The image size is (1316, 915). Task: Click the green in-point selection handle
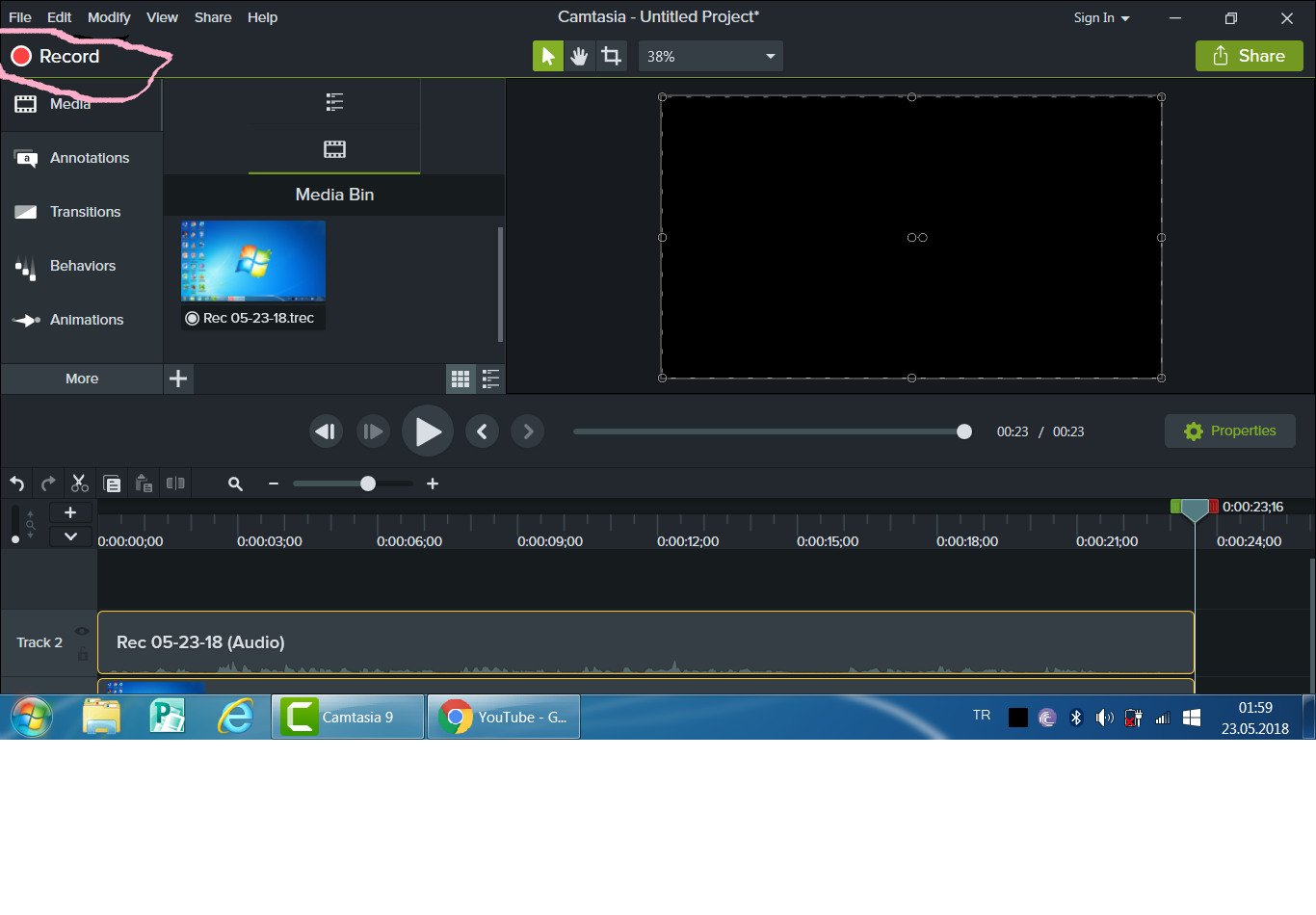point(1175,507)
